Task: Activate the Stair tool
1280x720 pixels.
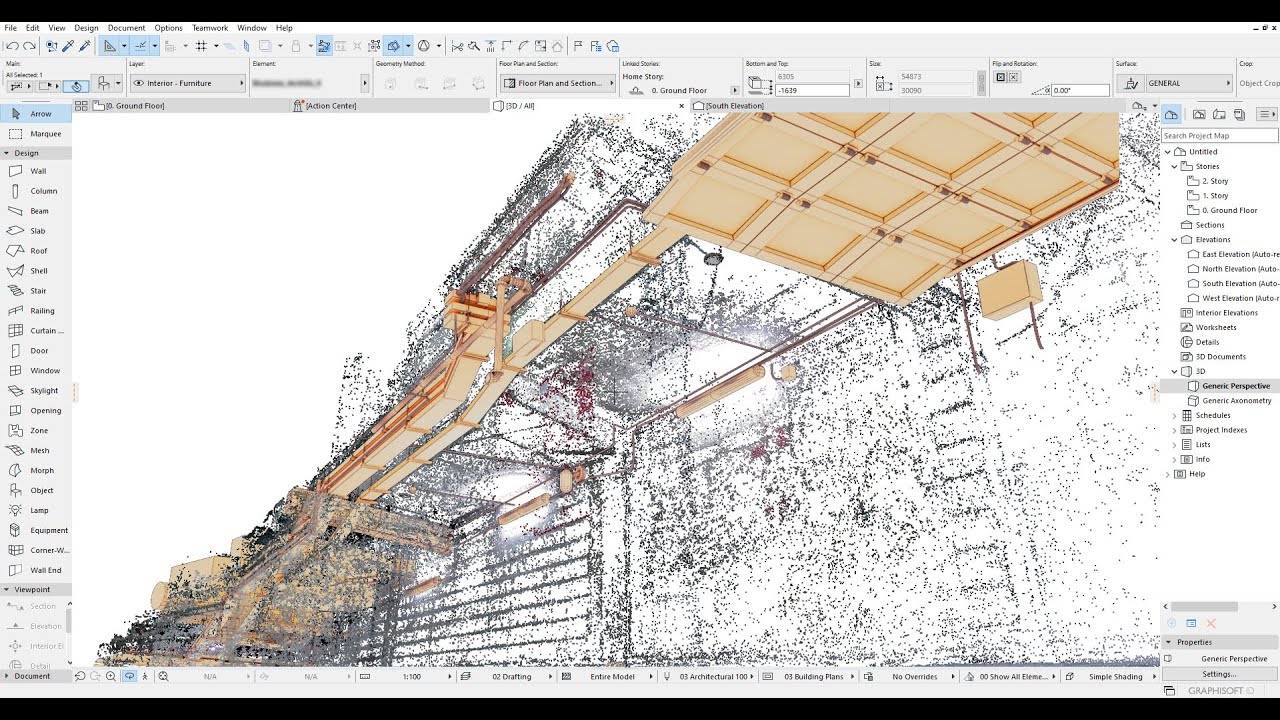Action: click(x=36, y=291)
